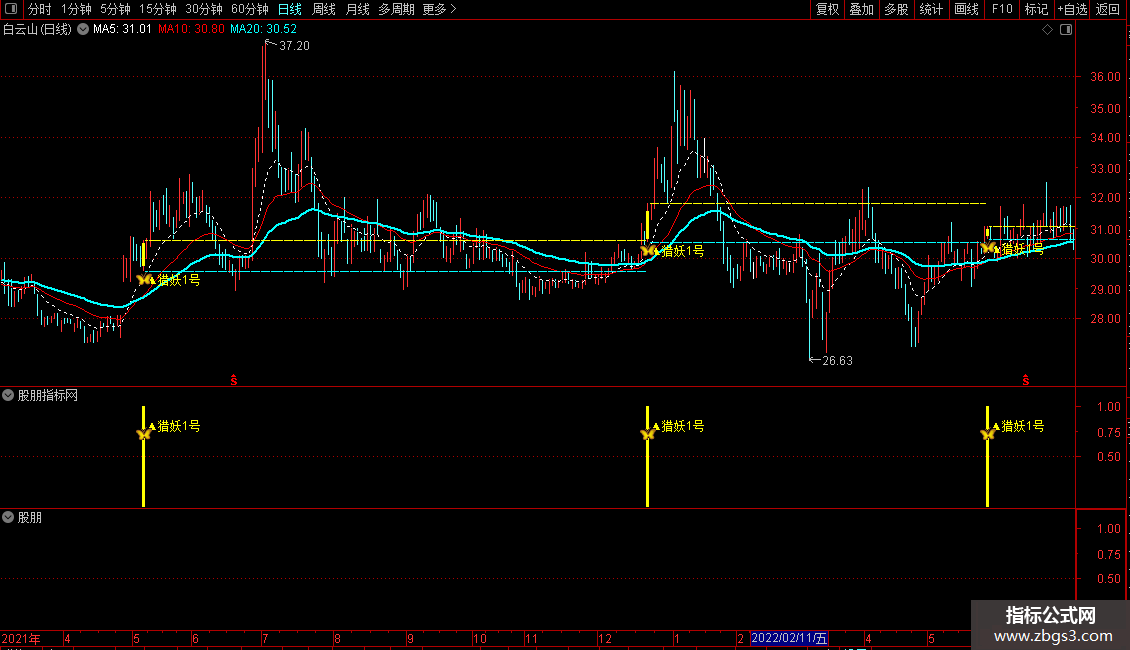Click the butterfly signal icon near the June 2022 candles
The image size is (1130, 650).
(x=989, y=249)
